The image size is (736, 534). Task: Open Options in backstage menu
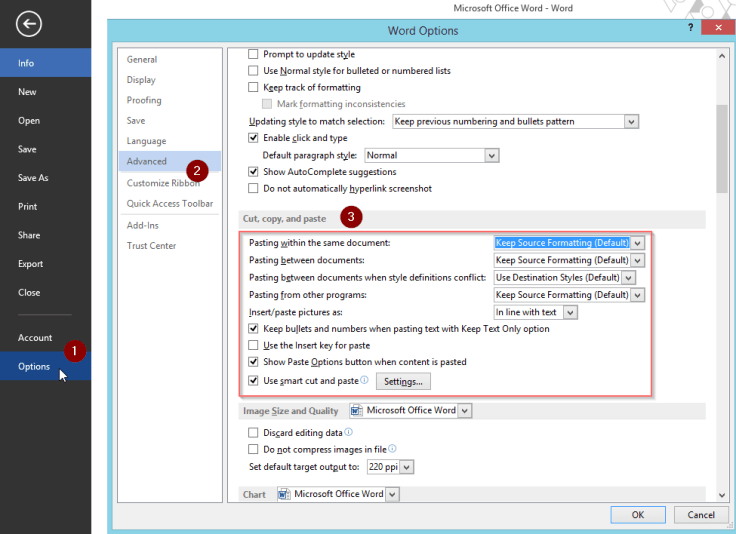coord(46,366)
